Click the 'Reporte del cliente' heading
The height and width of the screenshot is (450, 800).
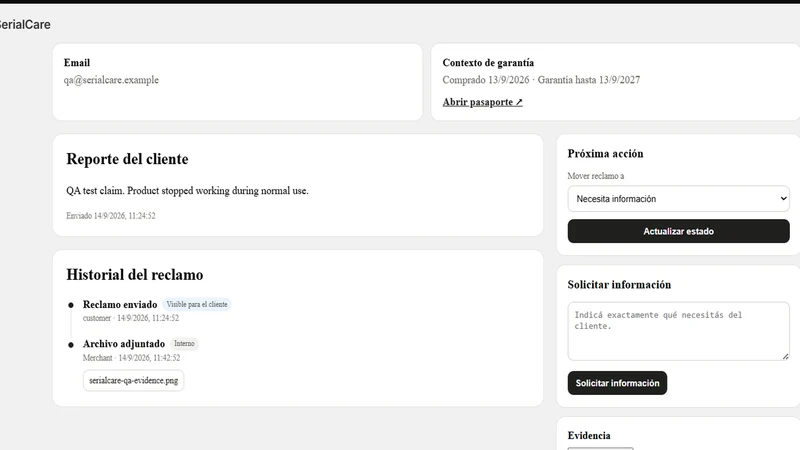coord(127,159)
